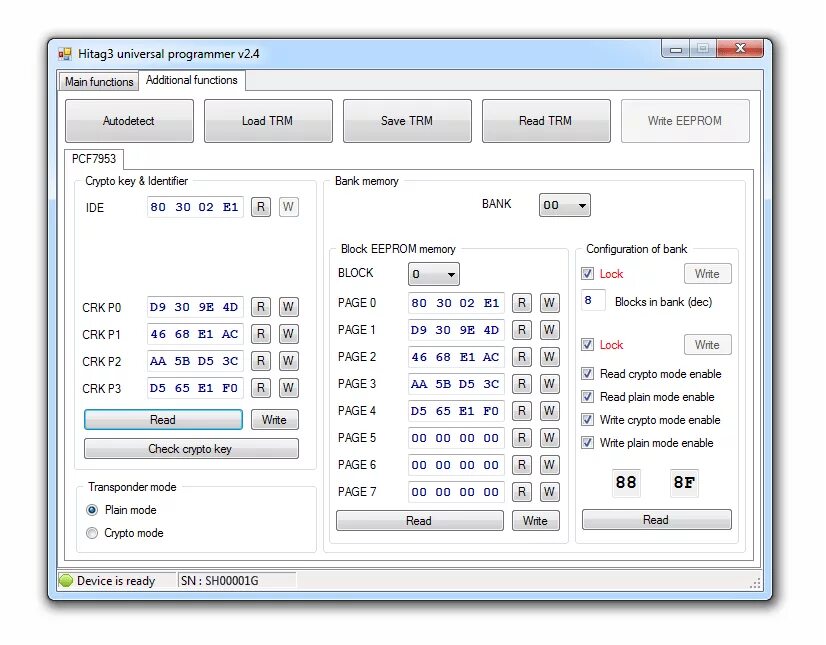Click Write button beside second Lock checkbox
The width and height of the screenshot is (826, 645).
coord(707,345)
